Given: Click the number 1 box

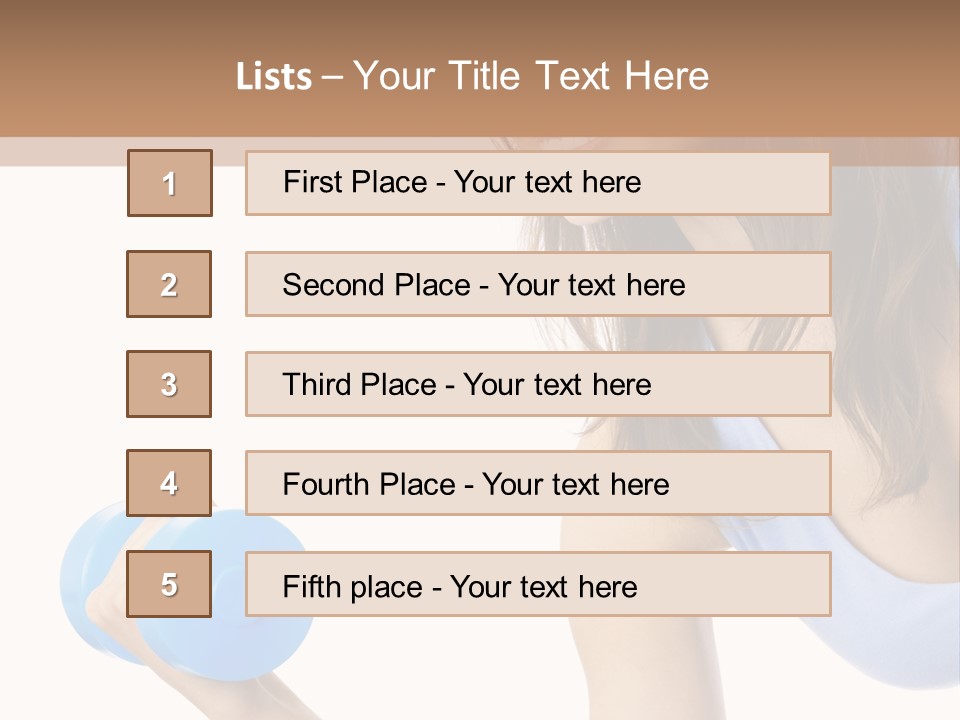Looking at the screenshot, I should [x=169, y=183].
